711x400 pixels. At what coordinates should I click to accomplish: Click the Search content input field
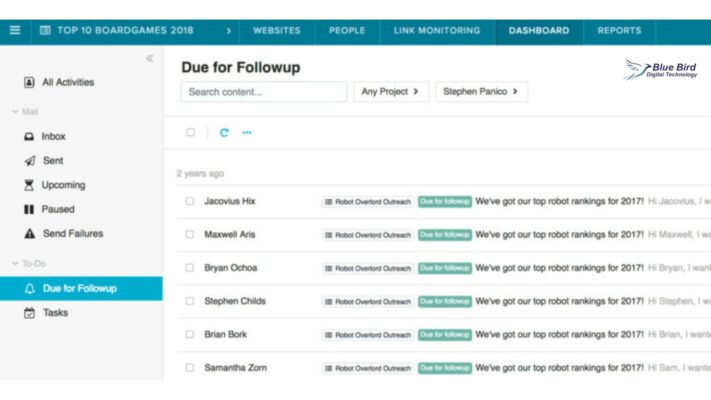(264, 92)
